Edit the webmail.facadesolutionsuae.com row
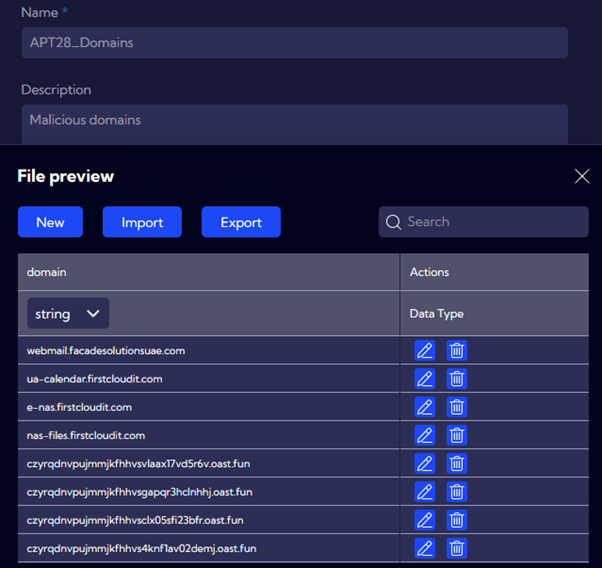The image size is (602, 568). pos(424,350)
